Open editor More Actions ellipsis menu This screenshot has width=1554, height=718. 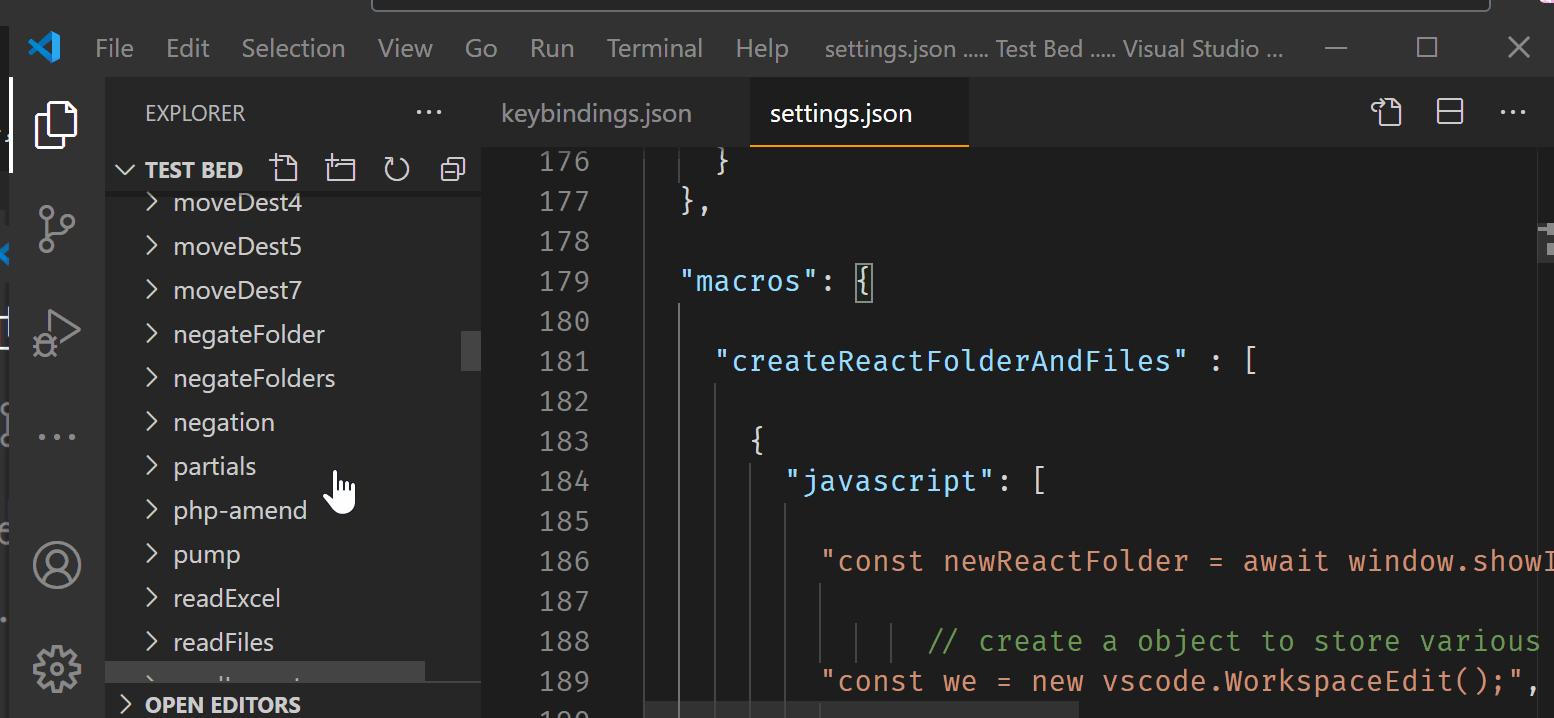pos(1513,112)
